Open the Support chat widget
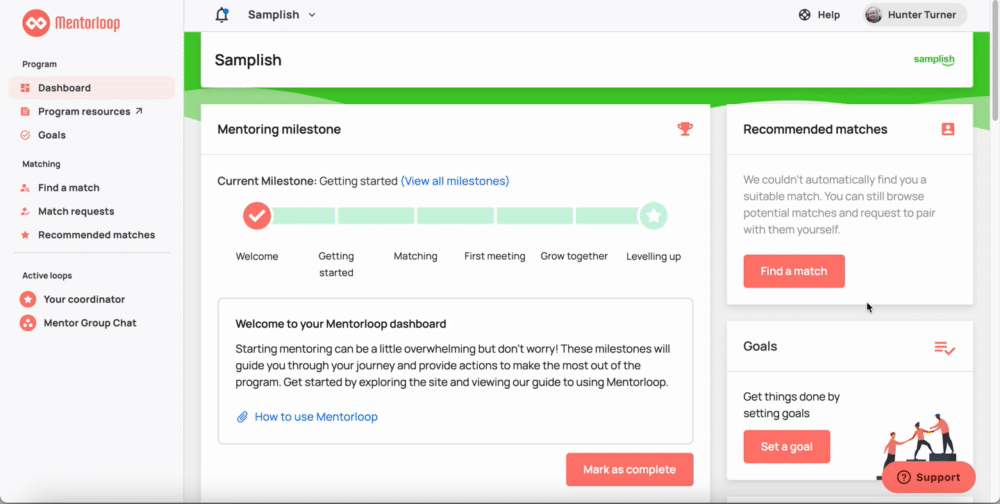The height and width of the screenshot is (504, 1000). 929,477
